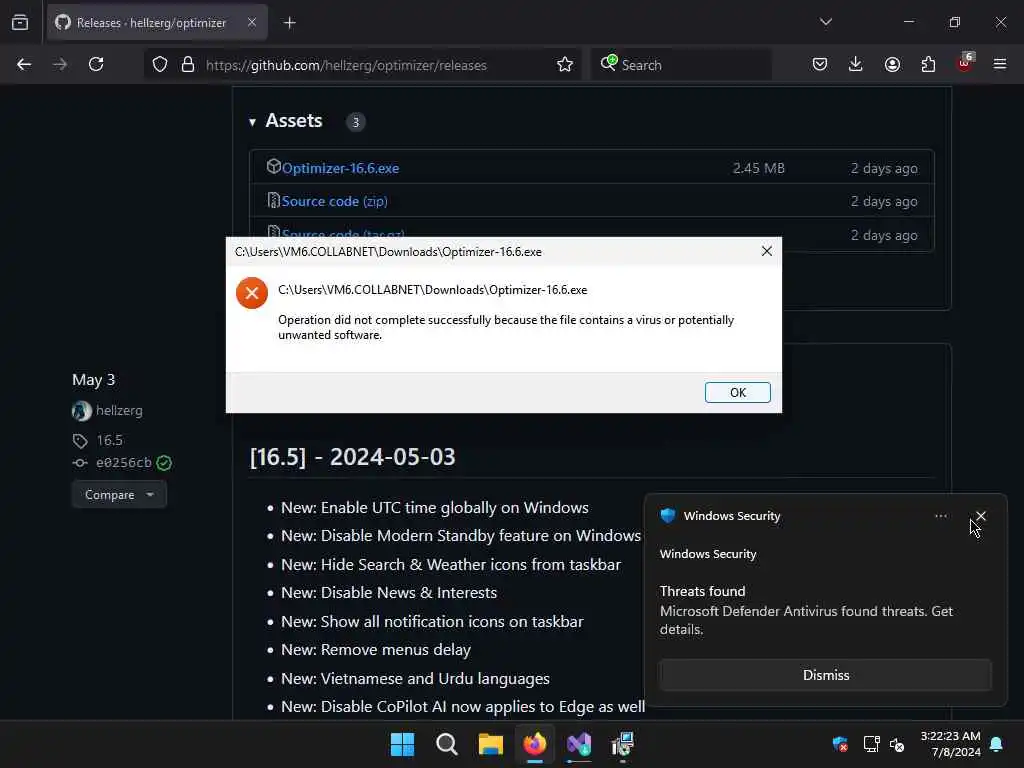Reload the page with the refresh icon

(96, 65)
